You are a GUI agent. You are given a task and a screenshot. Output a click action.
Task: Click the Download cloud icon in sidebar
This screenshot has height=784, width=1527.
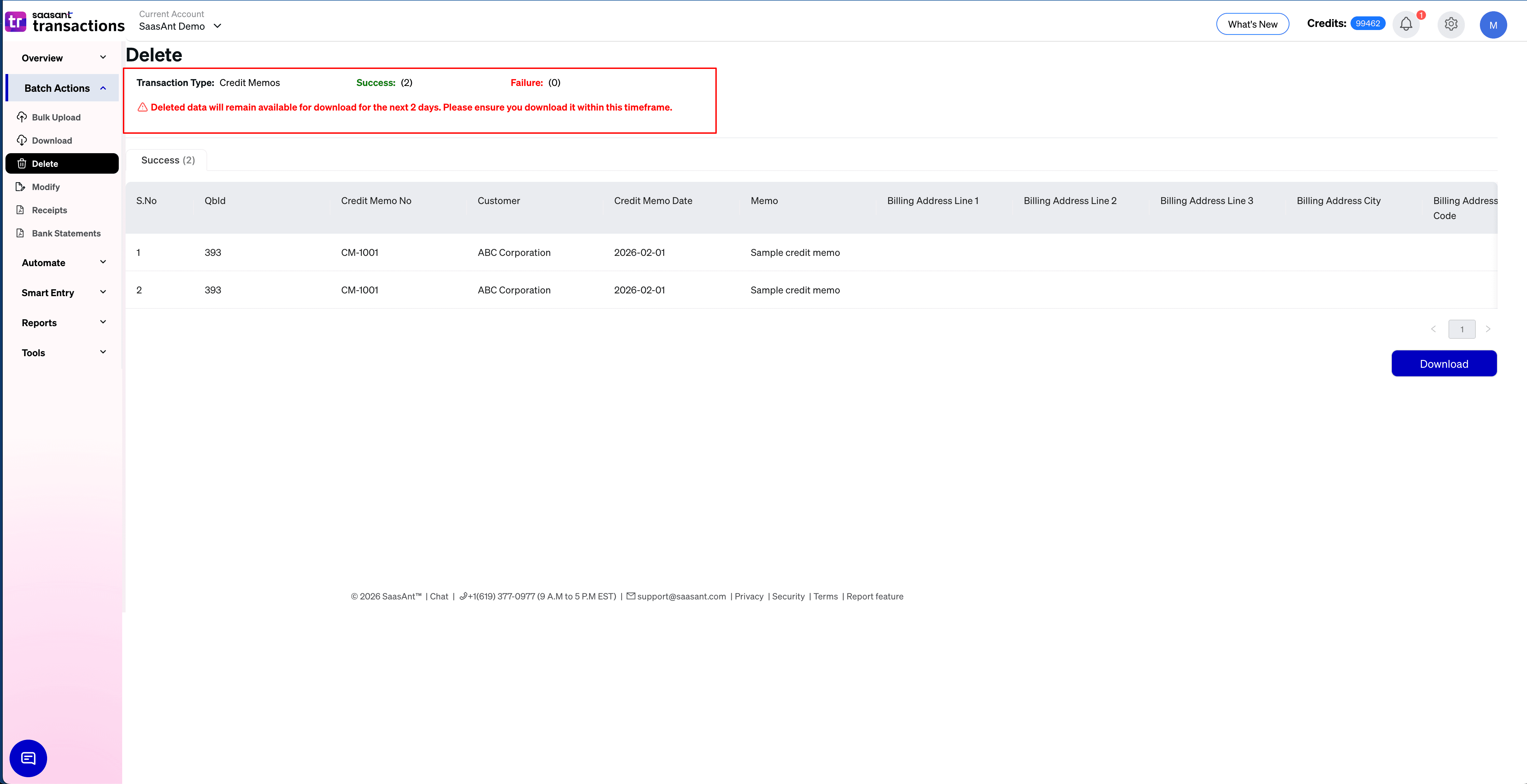coord(22,140)
